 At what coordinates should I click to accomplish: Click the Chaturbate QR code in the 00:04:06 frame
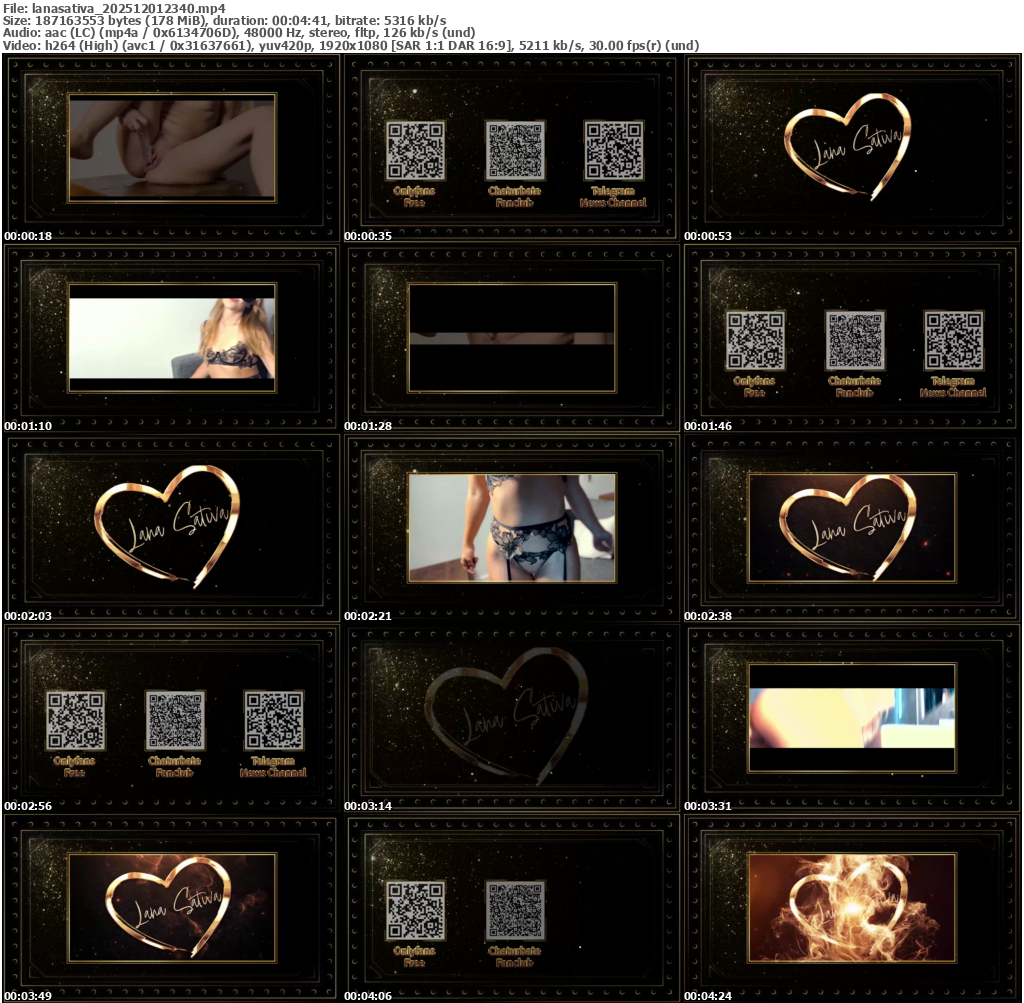coord(515,910)
